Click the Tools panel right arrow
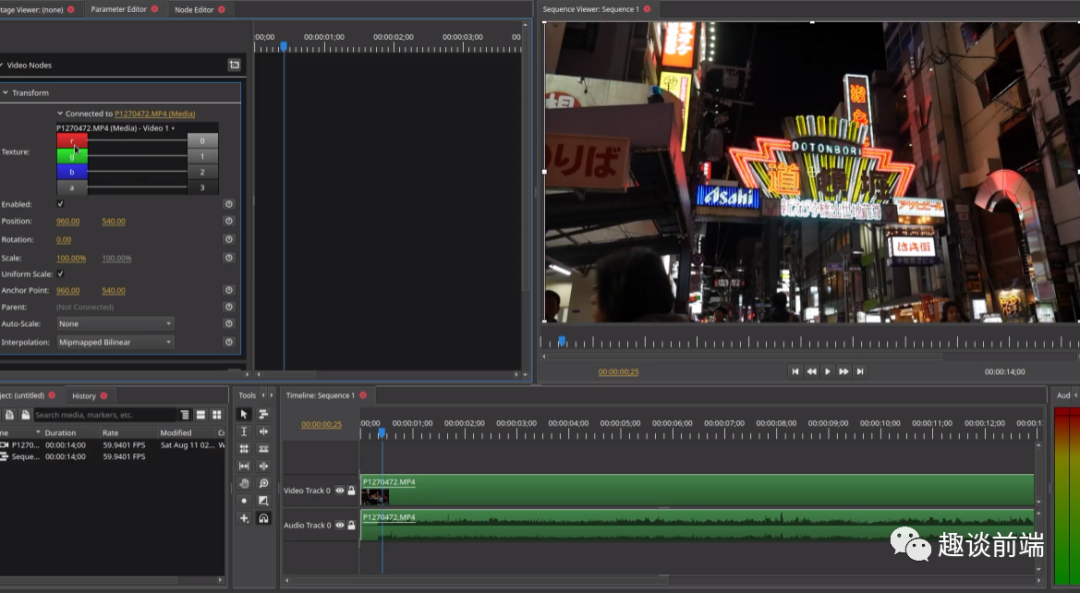Image resolution: width=1080 pixels, height=593 pixels. tap(271, 395)
